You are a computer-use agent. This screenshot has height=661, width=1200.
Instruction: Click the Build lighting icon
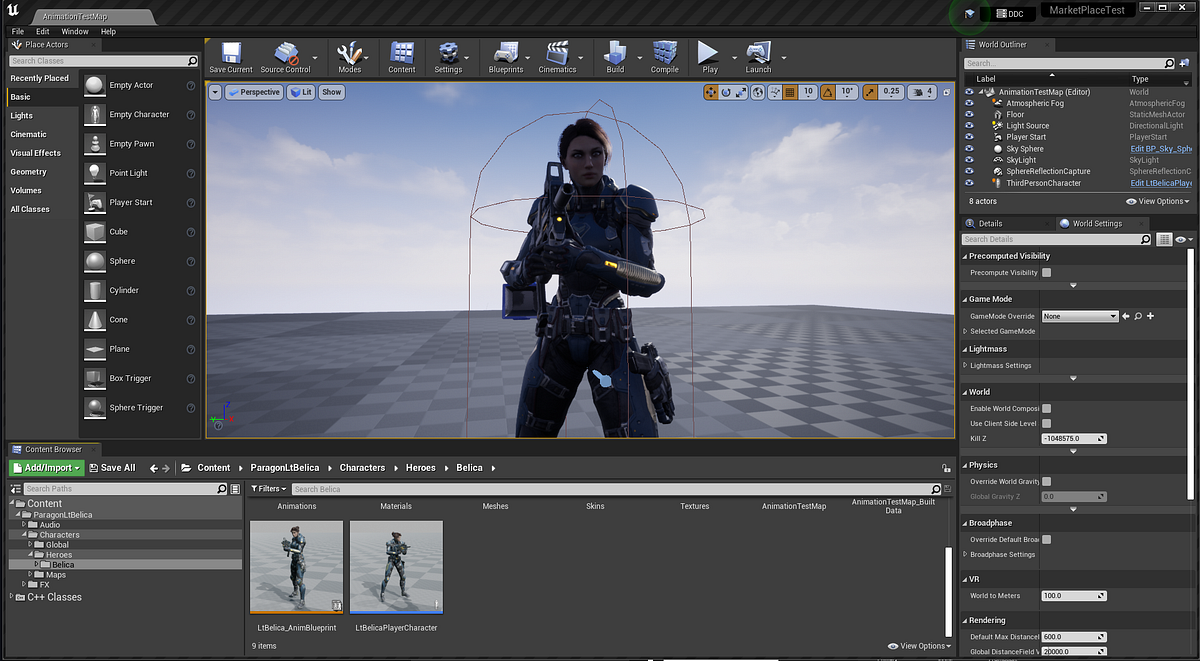615,54
